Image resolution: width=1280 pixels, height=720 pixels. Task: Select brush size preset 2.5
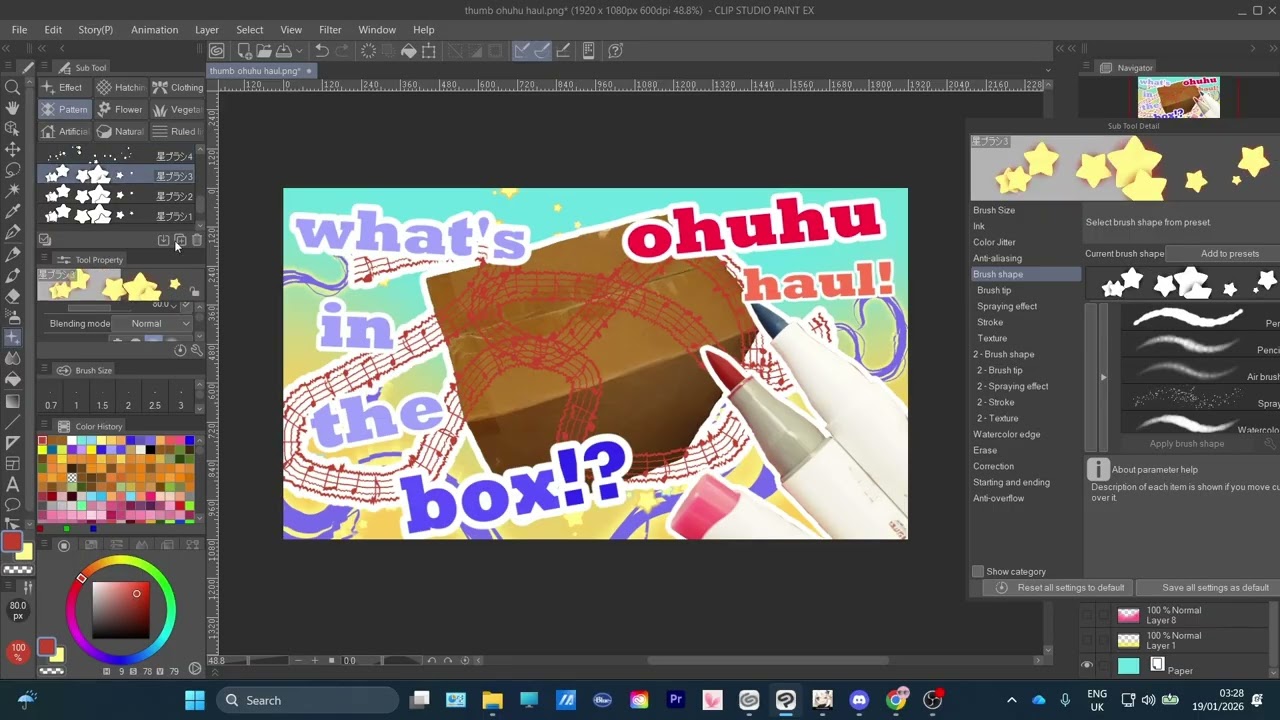[x=154, y=398]
